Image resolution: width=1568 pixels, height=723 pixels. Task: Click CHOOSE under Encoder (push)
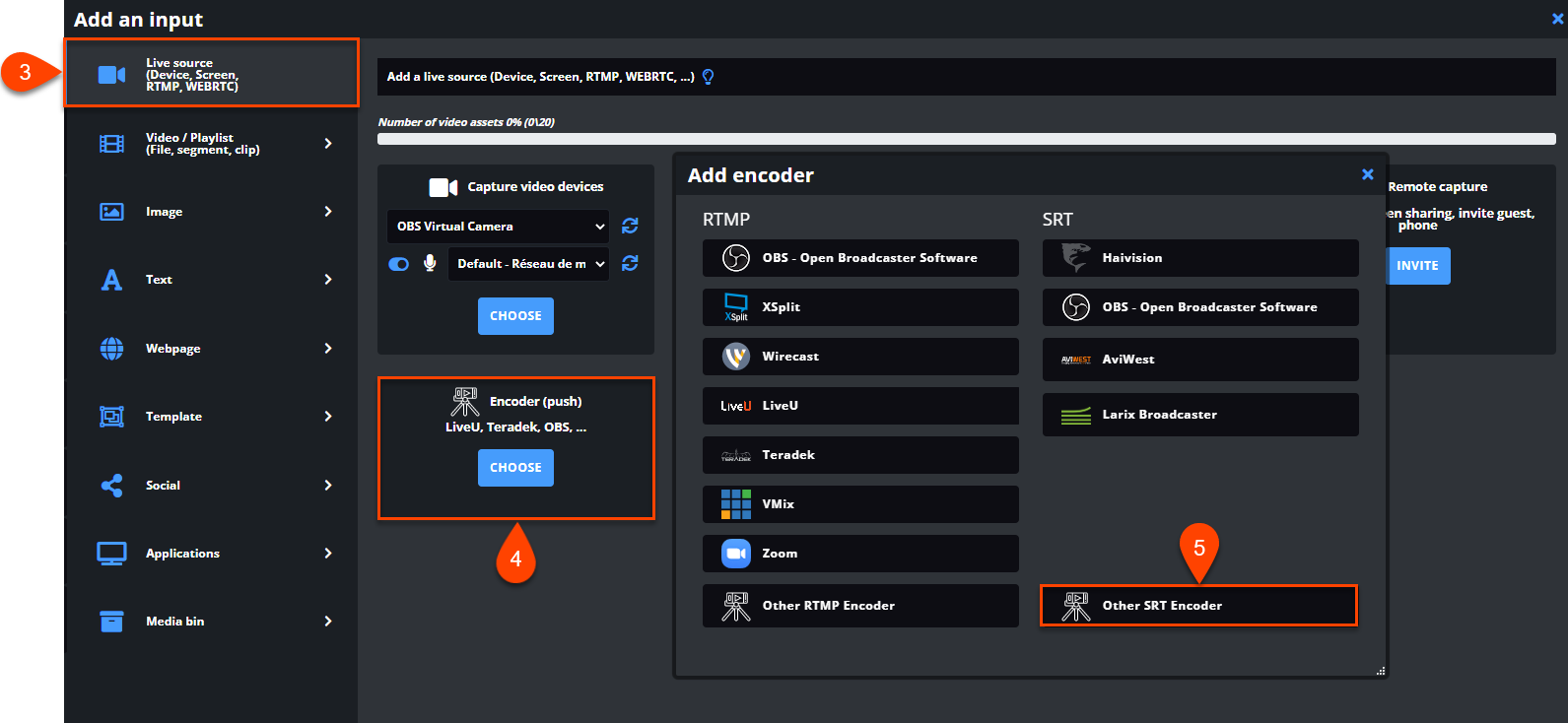pos(515,468)
